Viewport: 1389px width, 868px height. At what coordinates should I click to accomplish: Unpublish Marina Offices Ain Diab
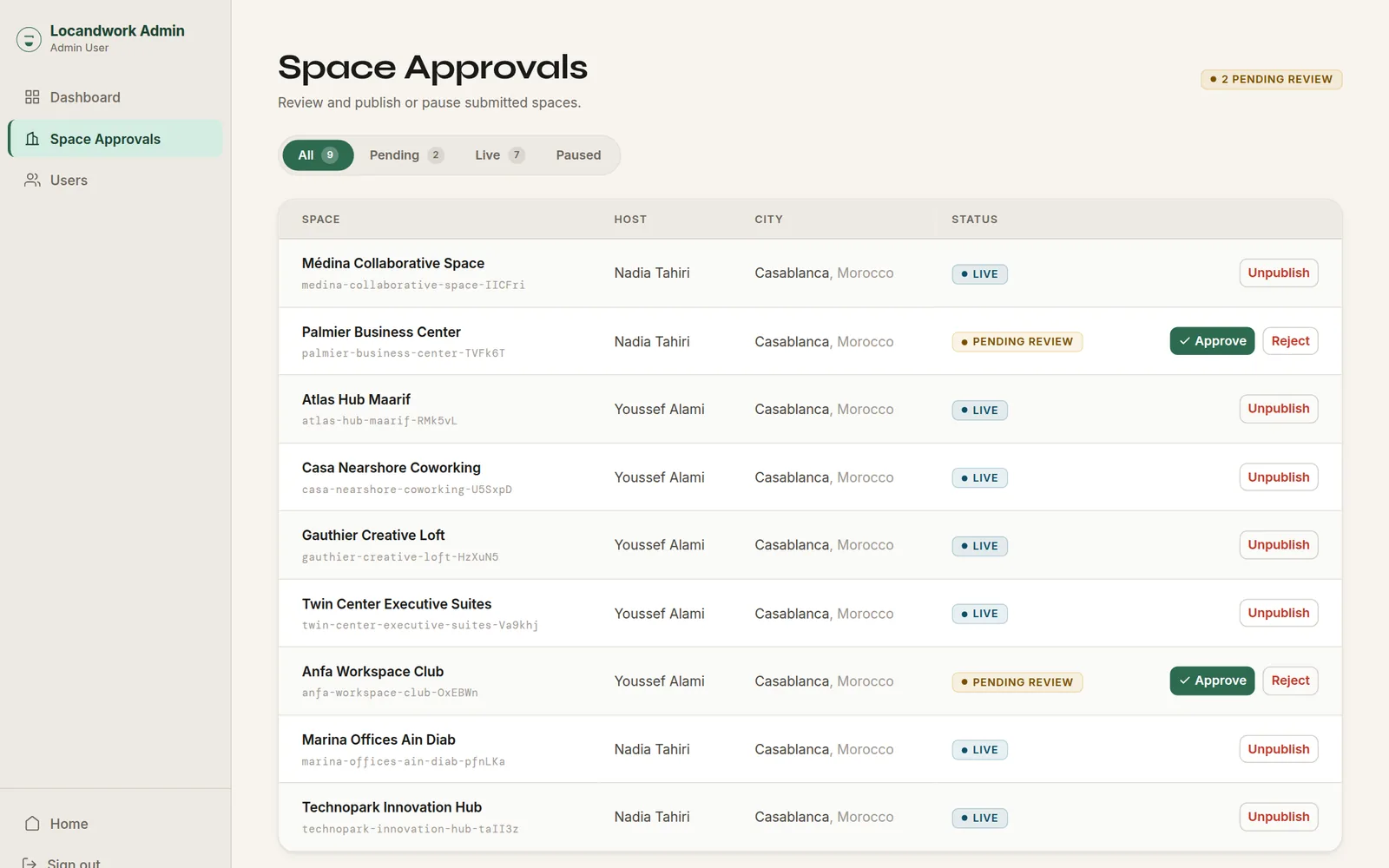[1278, 749]
